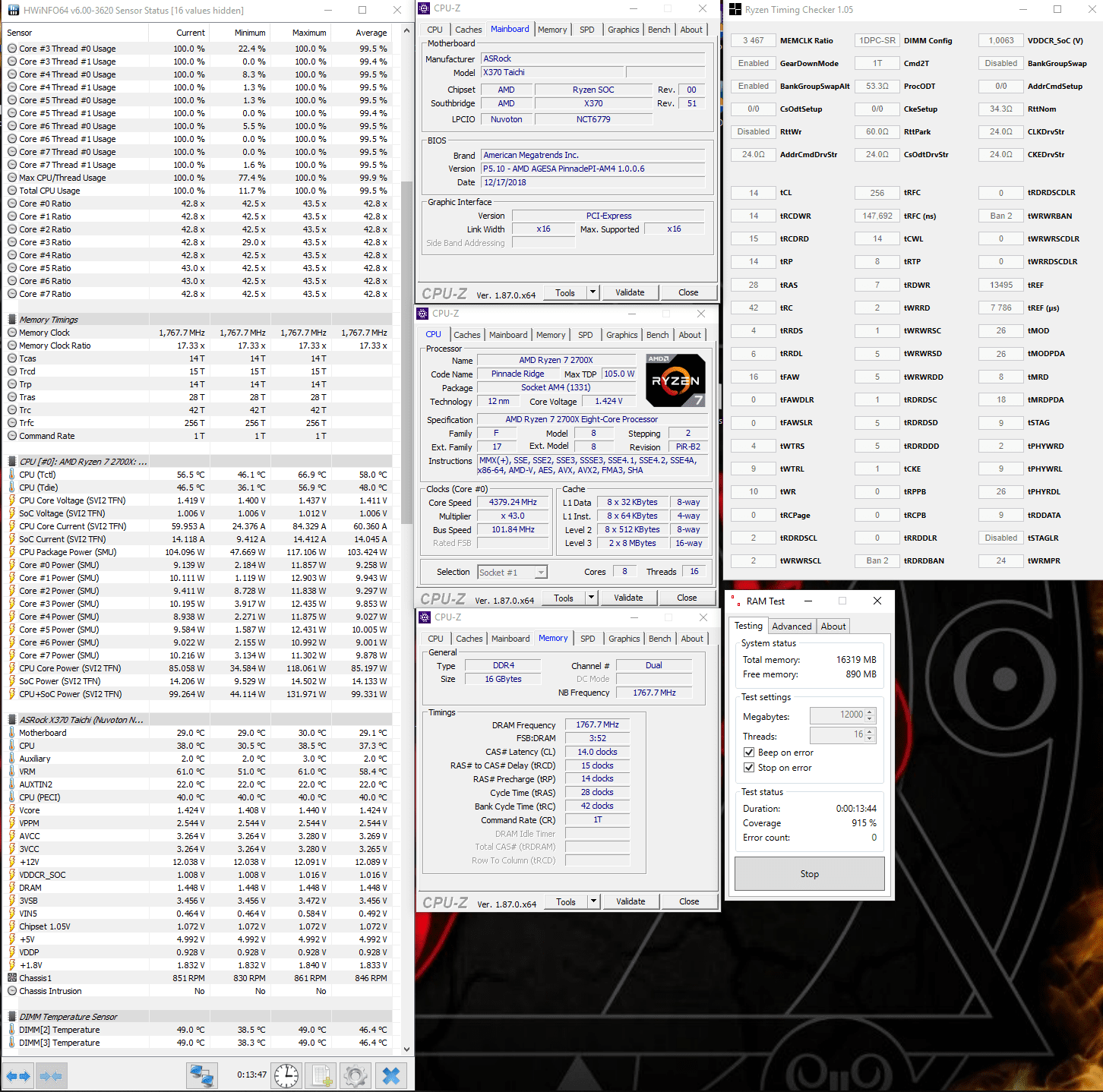This screenshot has height=1092, width=1103.
Task: Click the GearDownMode Enabled value
Action: [x=754, y=63]
